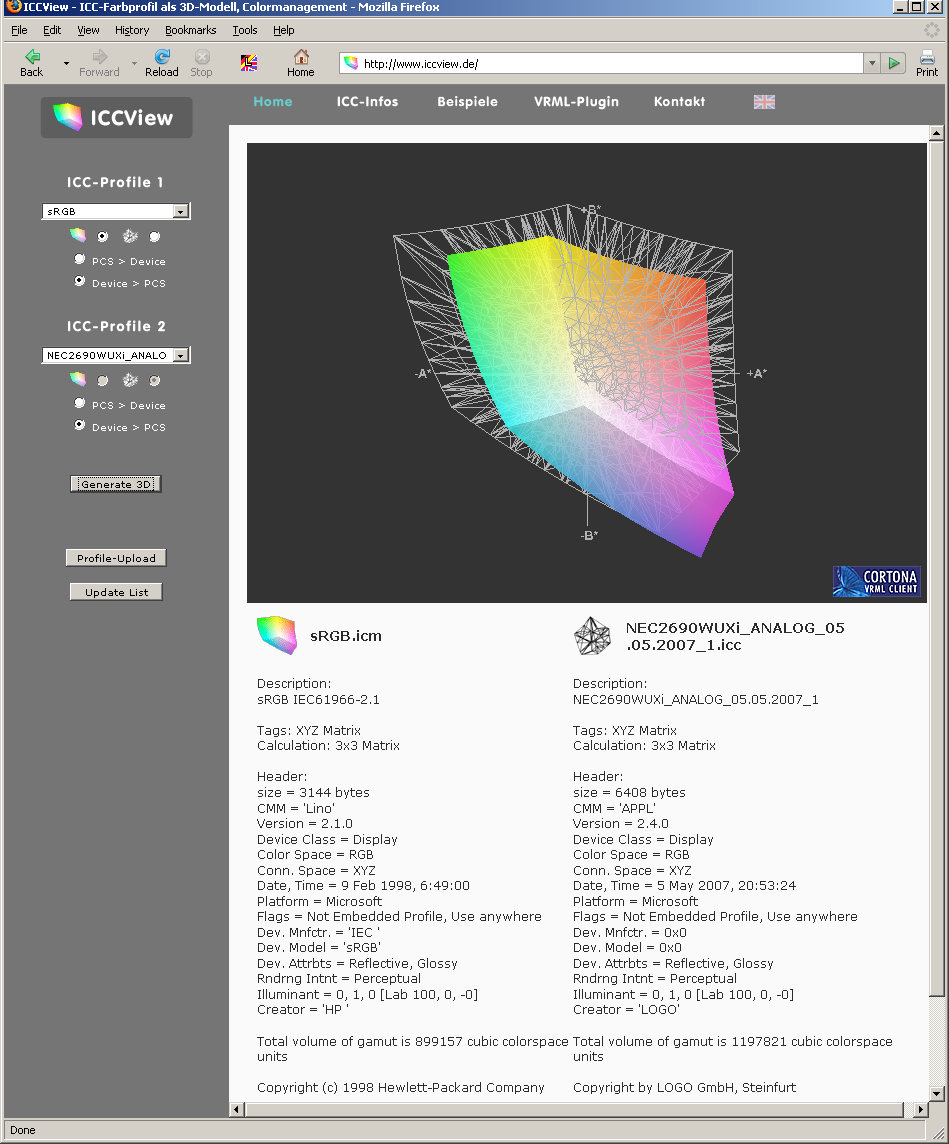Screen dimensions: 949x1144
Task: Click the Print icon in toolbar
Action: pyautogui.click(x=927, y=62)
